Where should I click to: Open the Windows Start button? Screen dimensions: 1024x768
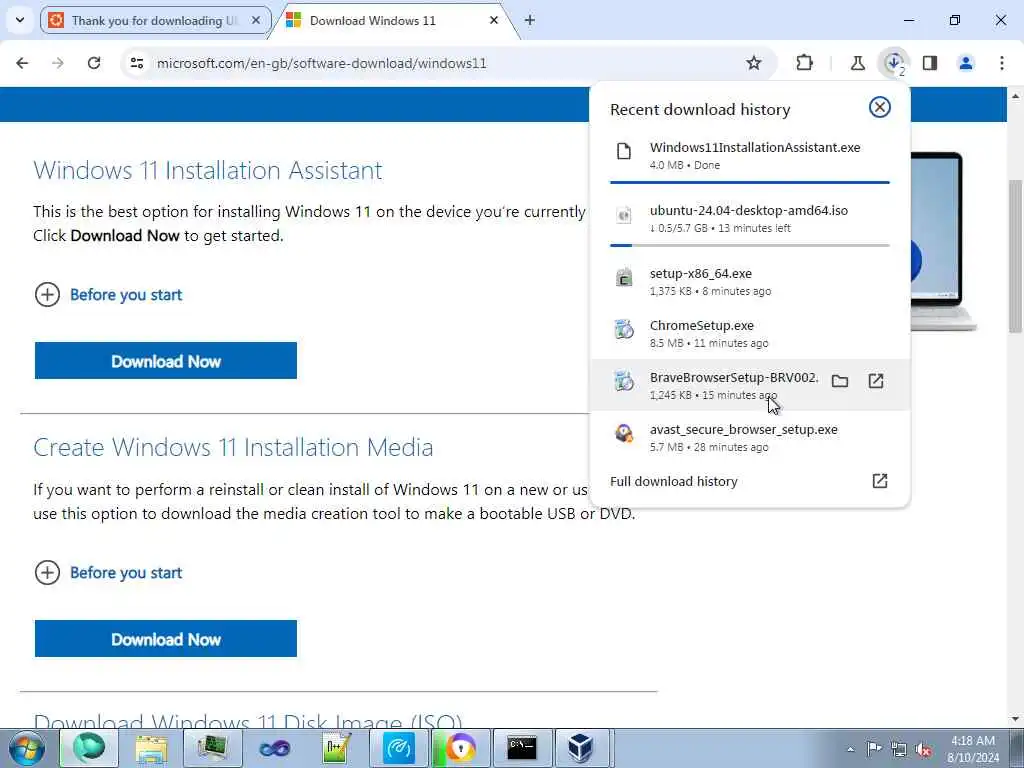[27, 748]
